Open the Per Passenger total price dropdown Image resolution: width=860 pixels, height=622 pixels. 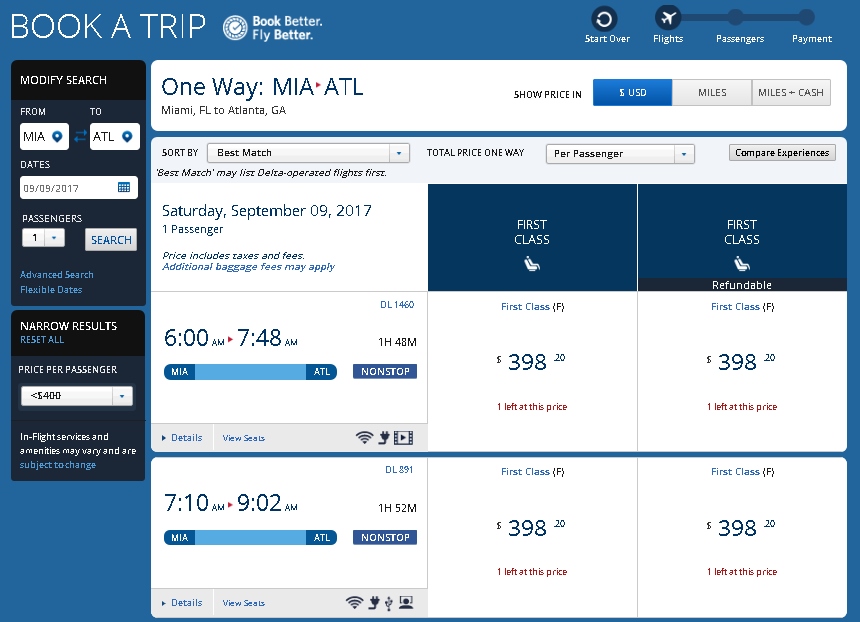pyautogui.click(x=620, y=154)
